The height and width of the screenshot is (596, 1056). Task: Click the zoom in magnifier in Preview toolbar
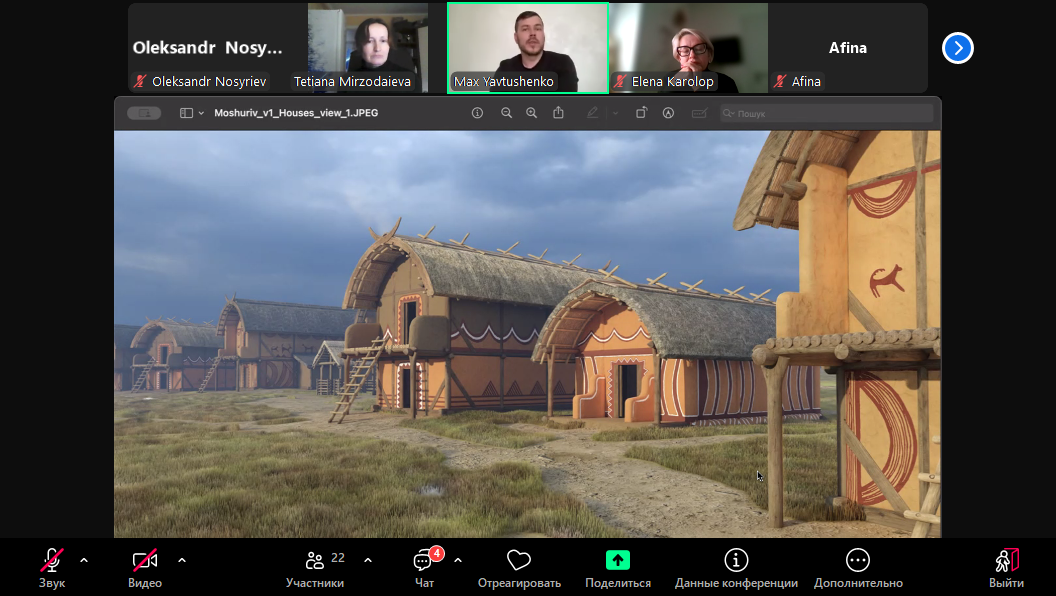pyautogui.click(x=531, y=113)
